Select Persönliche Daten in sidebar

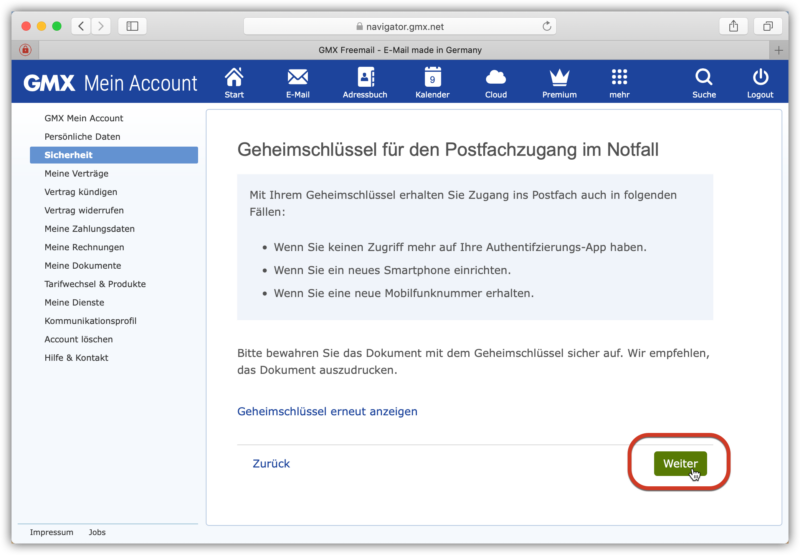point(82,136)
